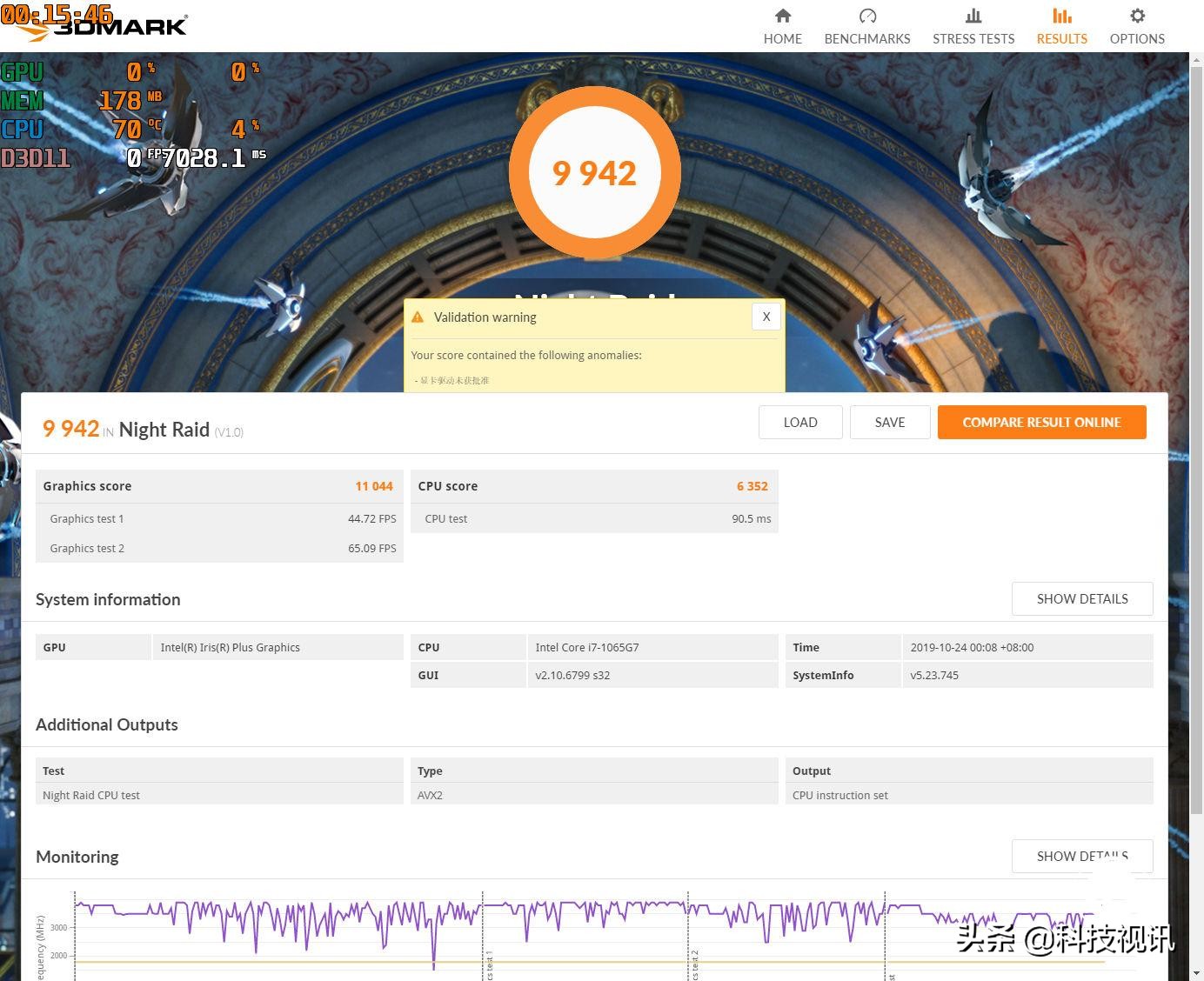Click the scroll-down arrow at bottom right
1204x981 pixels.
(1198, 973)
